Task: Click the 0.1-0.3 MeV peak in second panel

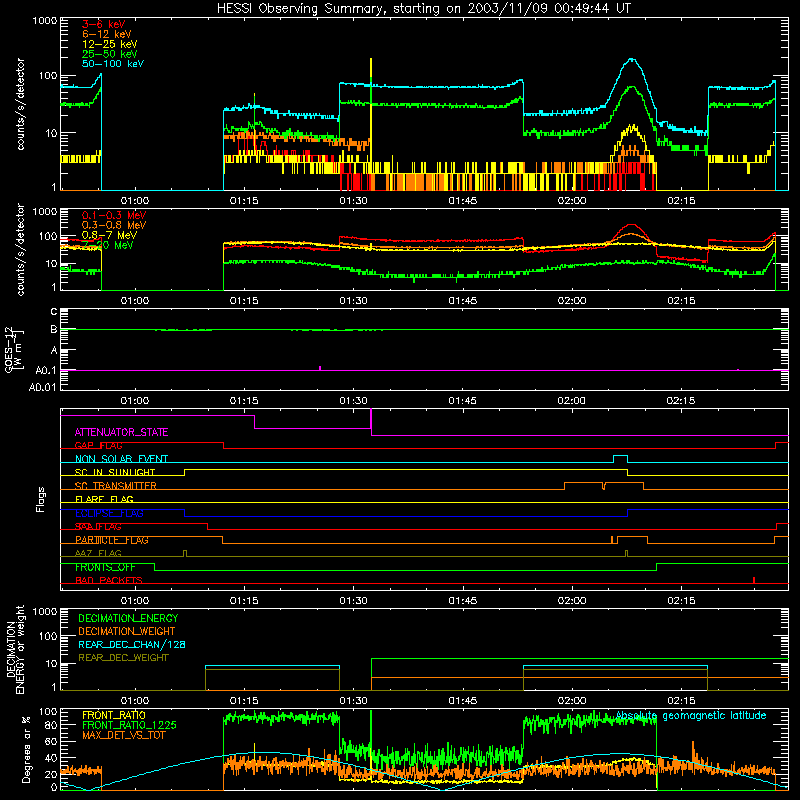Action: coord(632,224)
